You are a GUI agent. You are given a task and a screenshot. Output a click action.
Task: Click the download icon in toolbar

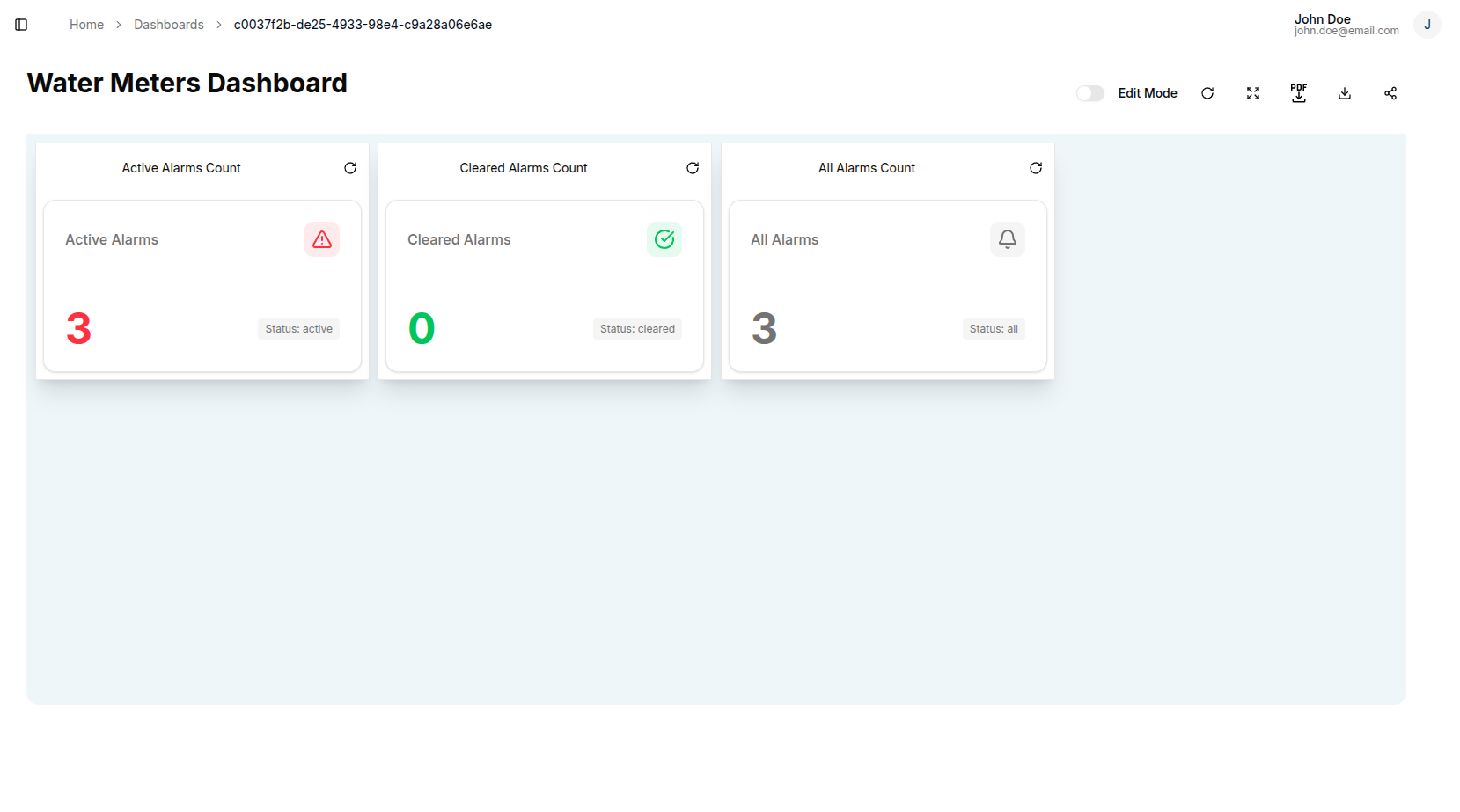1345,93
